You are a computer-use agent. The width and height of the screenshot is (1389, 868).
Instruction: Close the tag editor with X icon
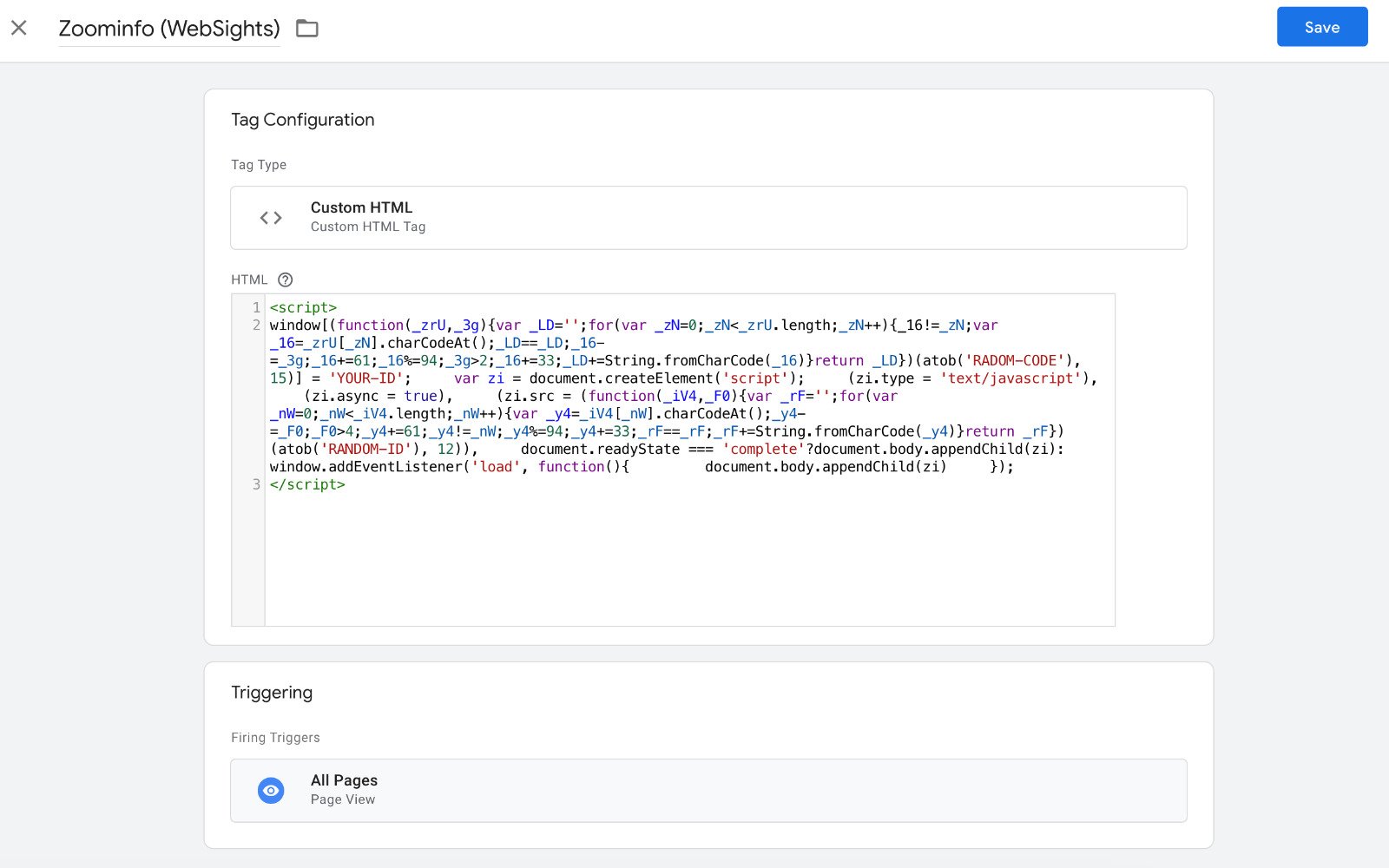click(19, 28)
